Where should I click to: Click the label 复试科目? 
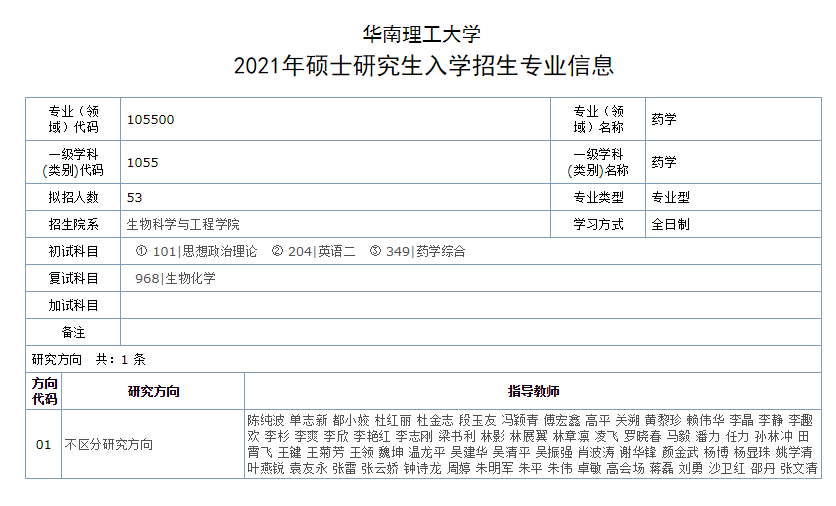(74, 278)
